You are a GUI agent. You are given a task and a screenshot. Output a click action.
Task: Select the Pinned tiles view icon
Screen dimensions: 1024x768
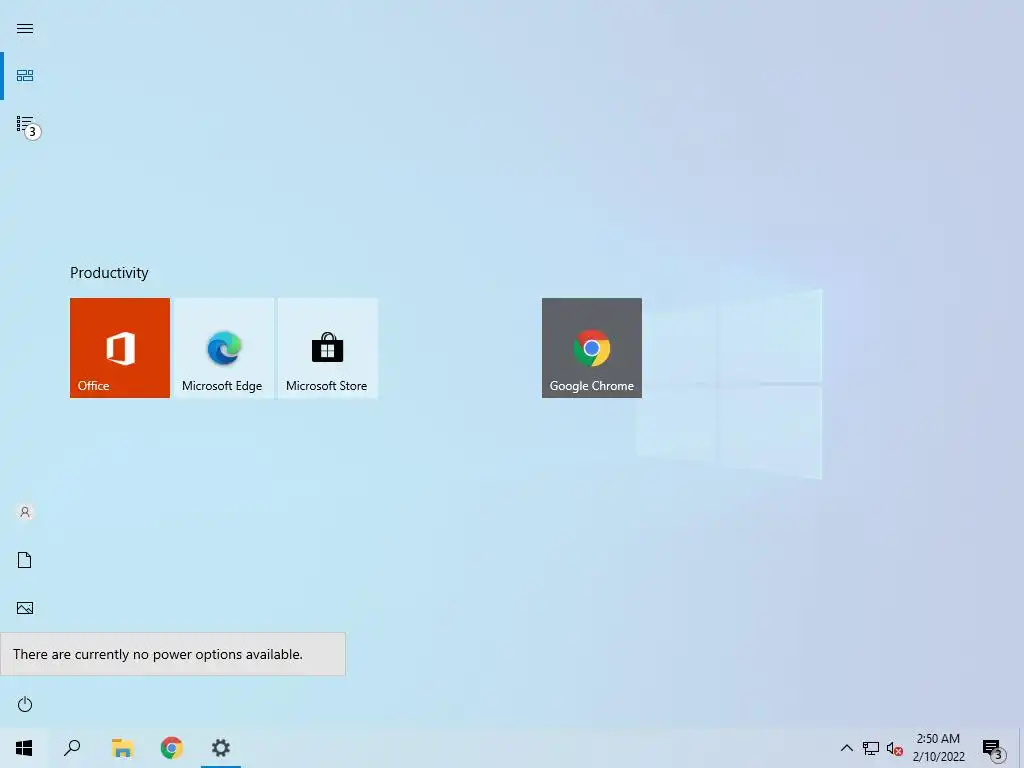click(25, 76)
